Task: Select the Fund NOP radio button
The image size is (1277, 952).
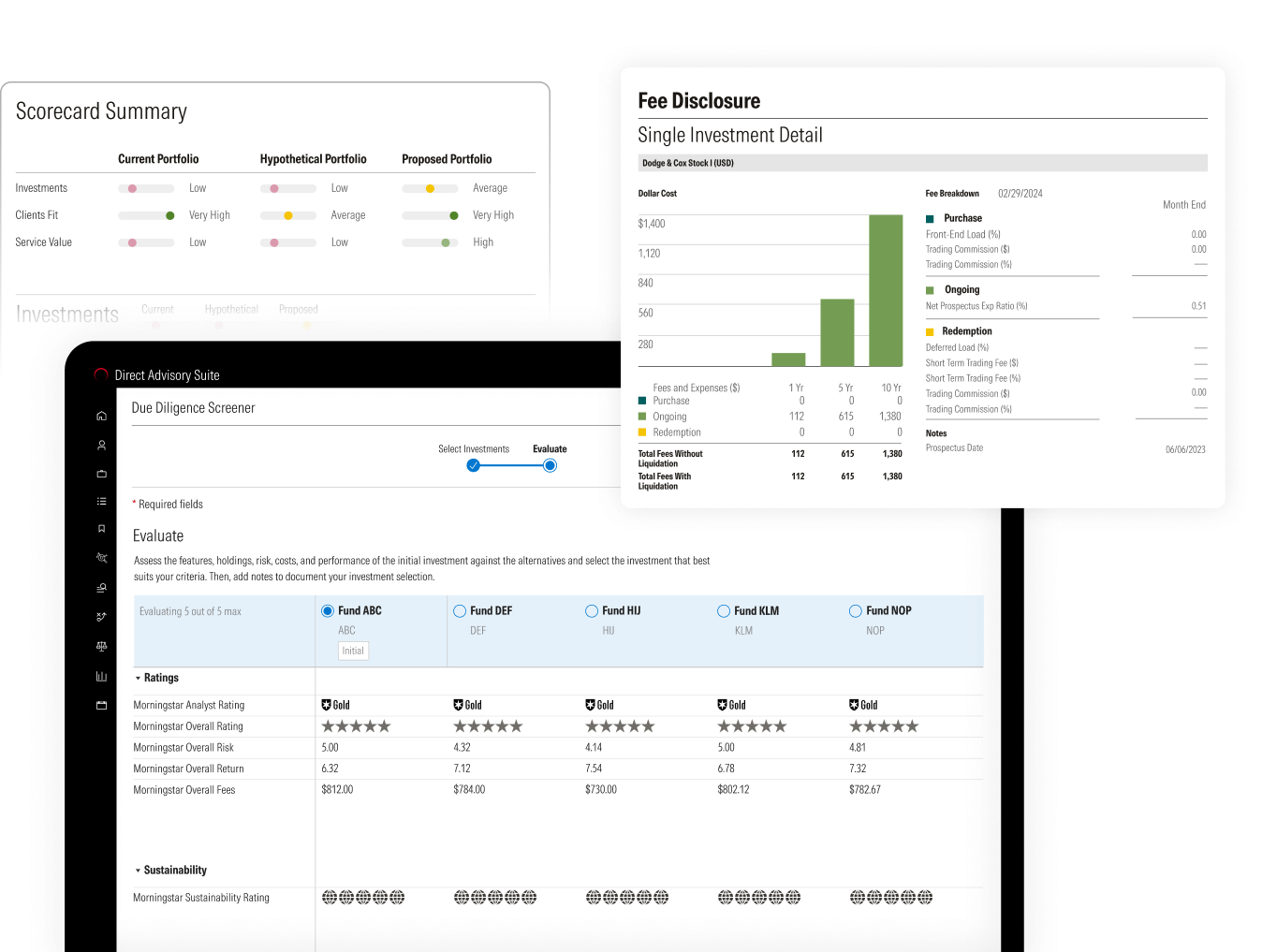Action: [856, 611]
